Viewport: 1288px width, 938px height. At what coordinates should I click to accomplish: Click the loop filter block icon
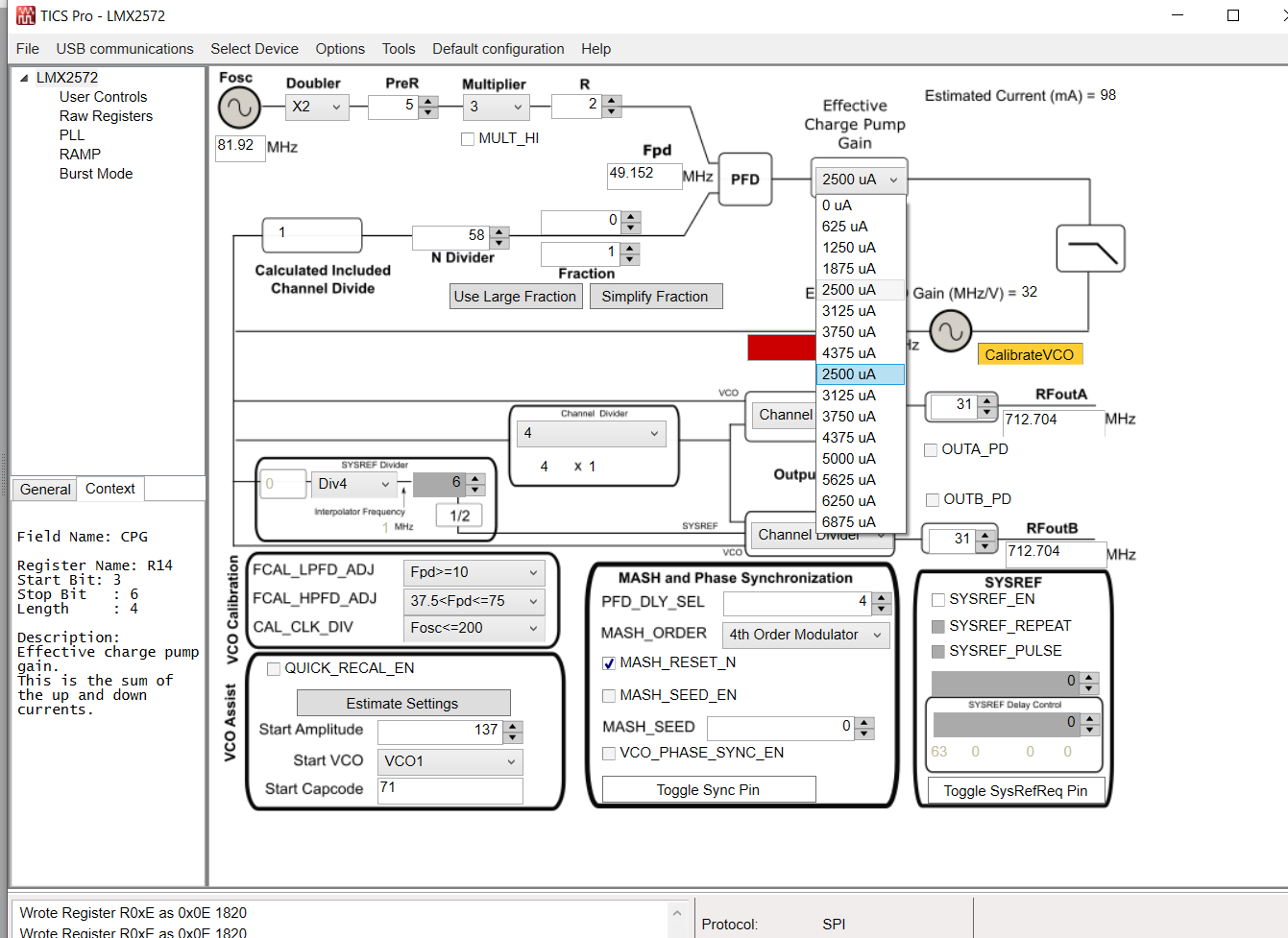tap(1090, 249)
